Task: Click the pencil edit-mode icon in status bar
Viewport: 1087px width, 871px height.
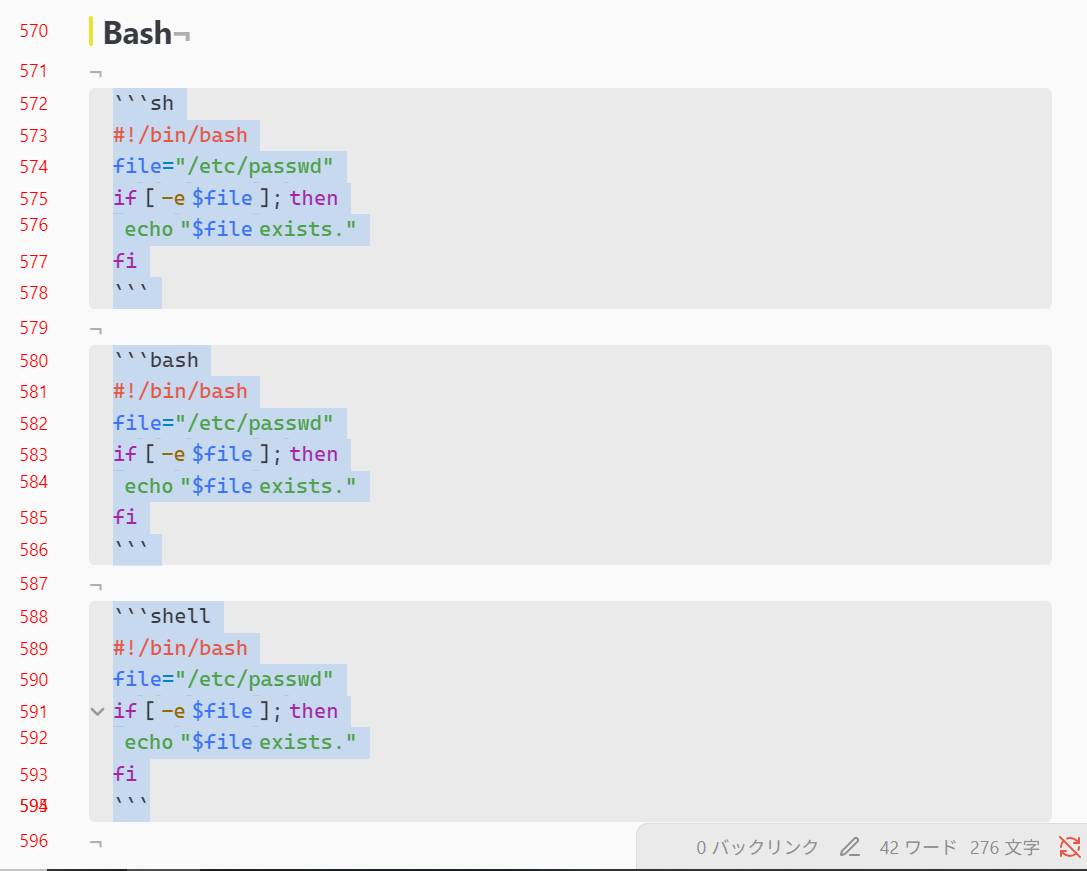Action: click(849, 847)
